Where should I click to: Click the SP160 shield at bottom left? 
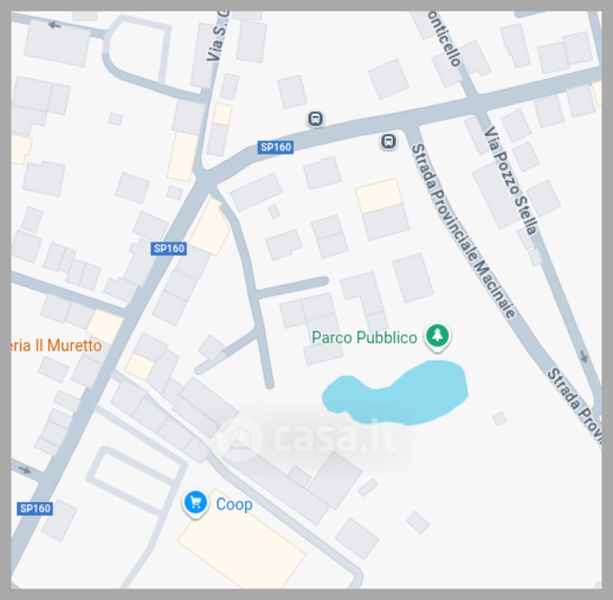click(35, 509)
